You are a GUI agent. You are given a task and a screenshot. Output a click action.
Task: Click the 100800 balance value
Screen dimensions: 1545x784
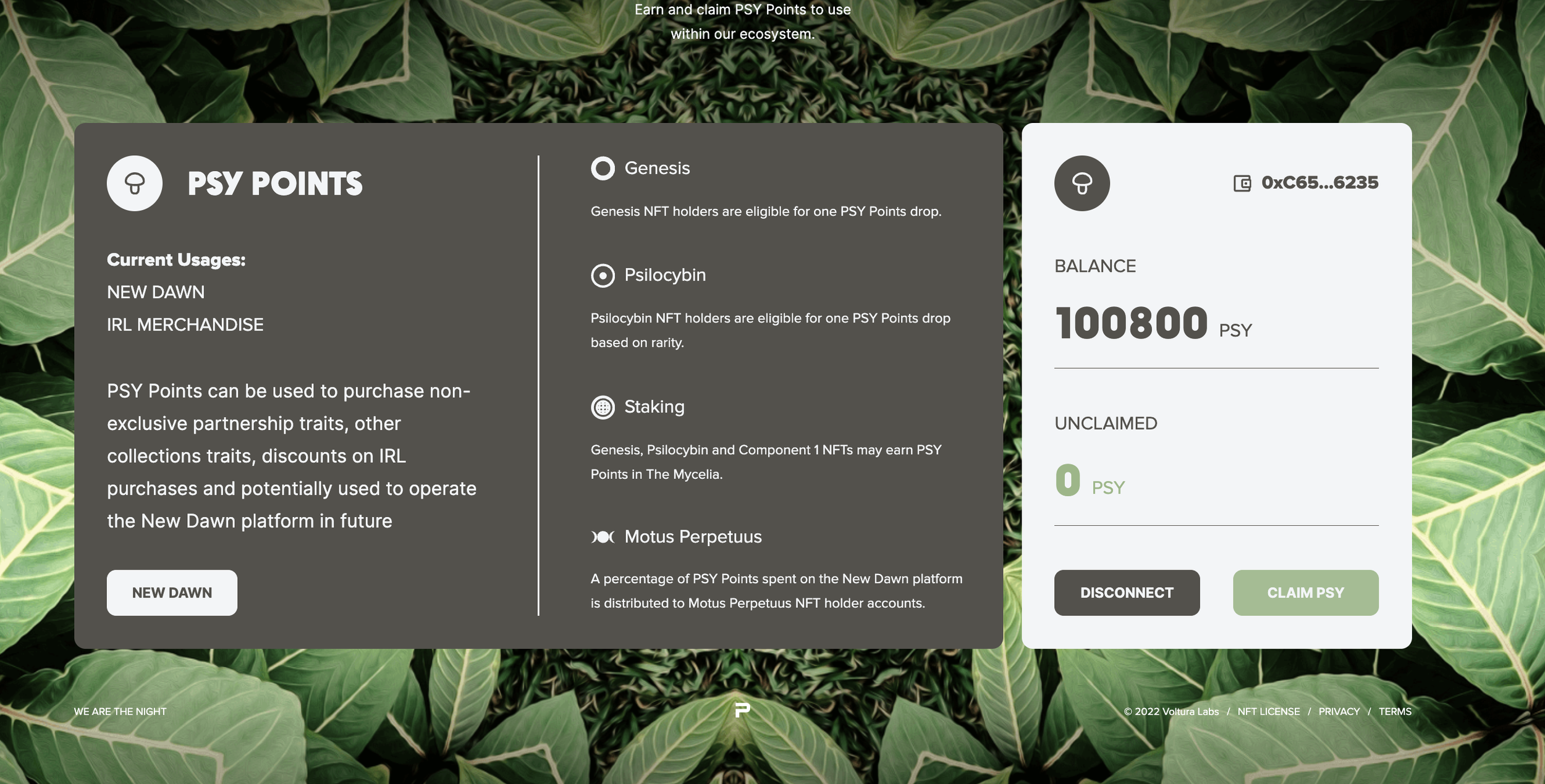(x=1131, y=323)
